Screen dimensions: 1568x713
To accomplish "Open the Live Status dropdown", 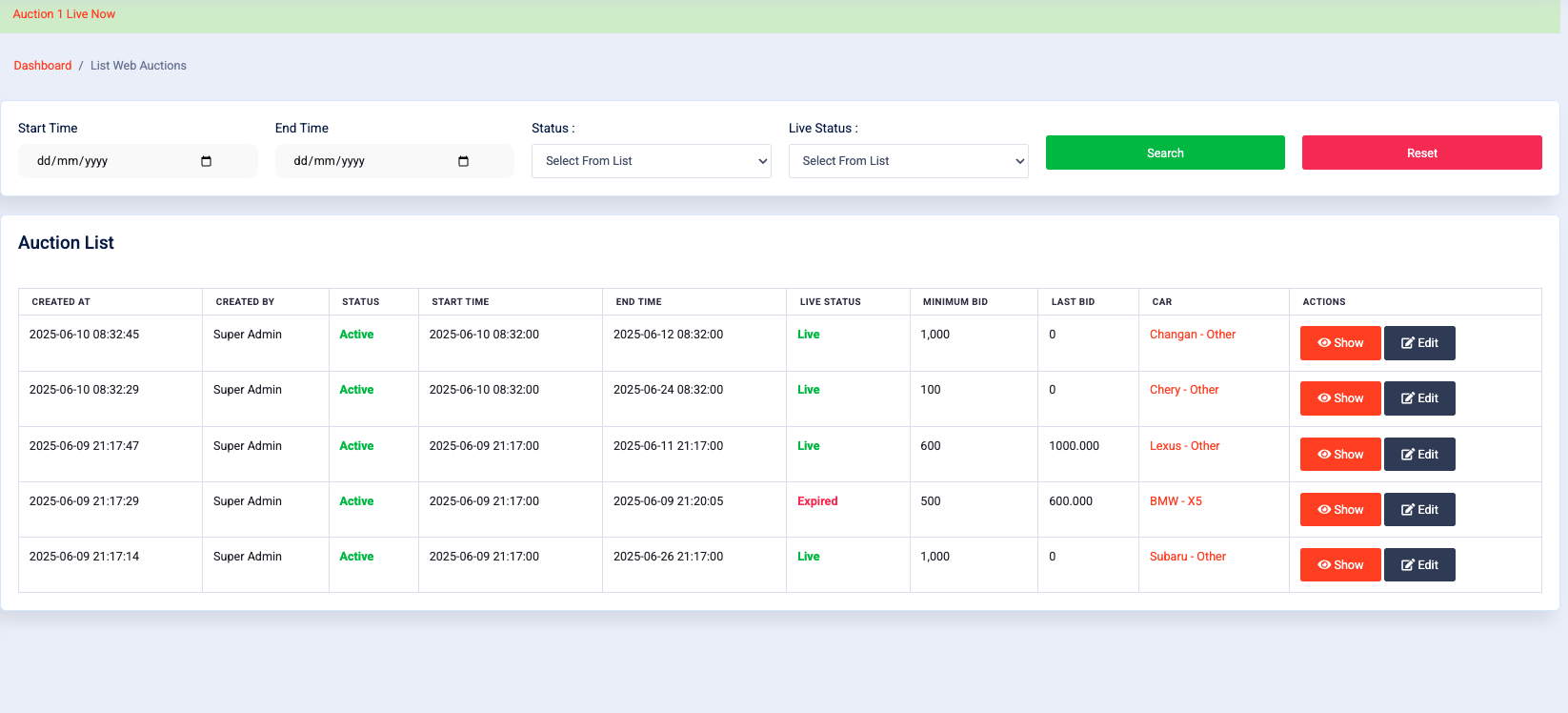I will point(908,161).
